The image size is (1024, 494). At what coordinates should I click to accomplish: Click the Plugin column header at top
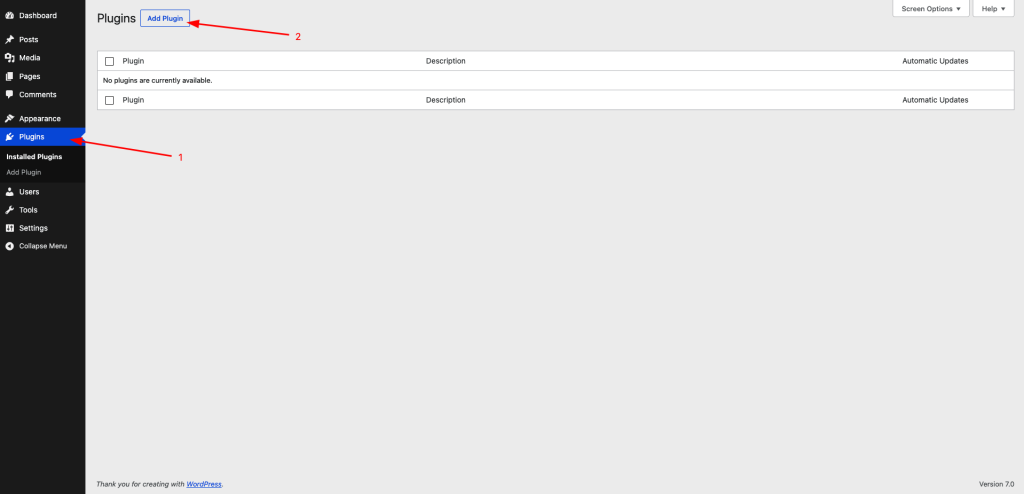(133, 61)
